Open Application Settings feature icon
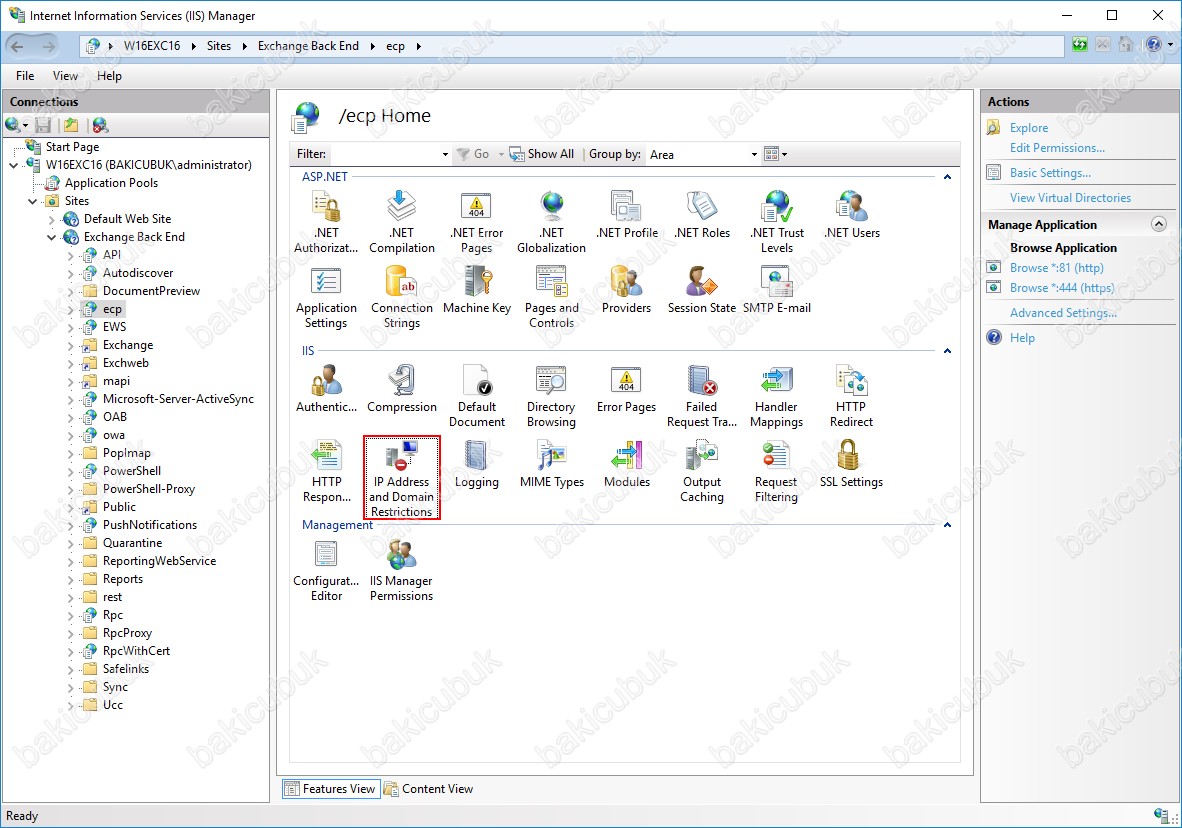This screenshot has height=828, width=1182. (x=326, y=297)
